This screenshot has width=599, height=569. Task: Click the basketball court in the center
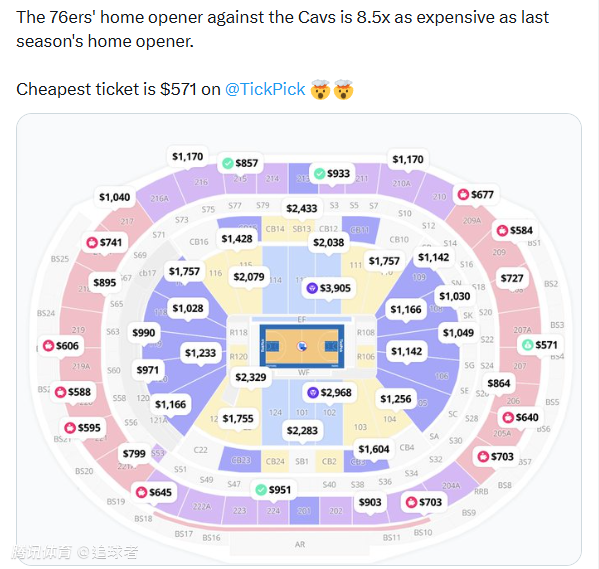click(x=302, y=346)
